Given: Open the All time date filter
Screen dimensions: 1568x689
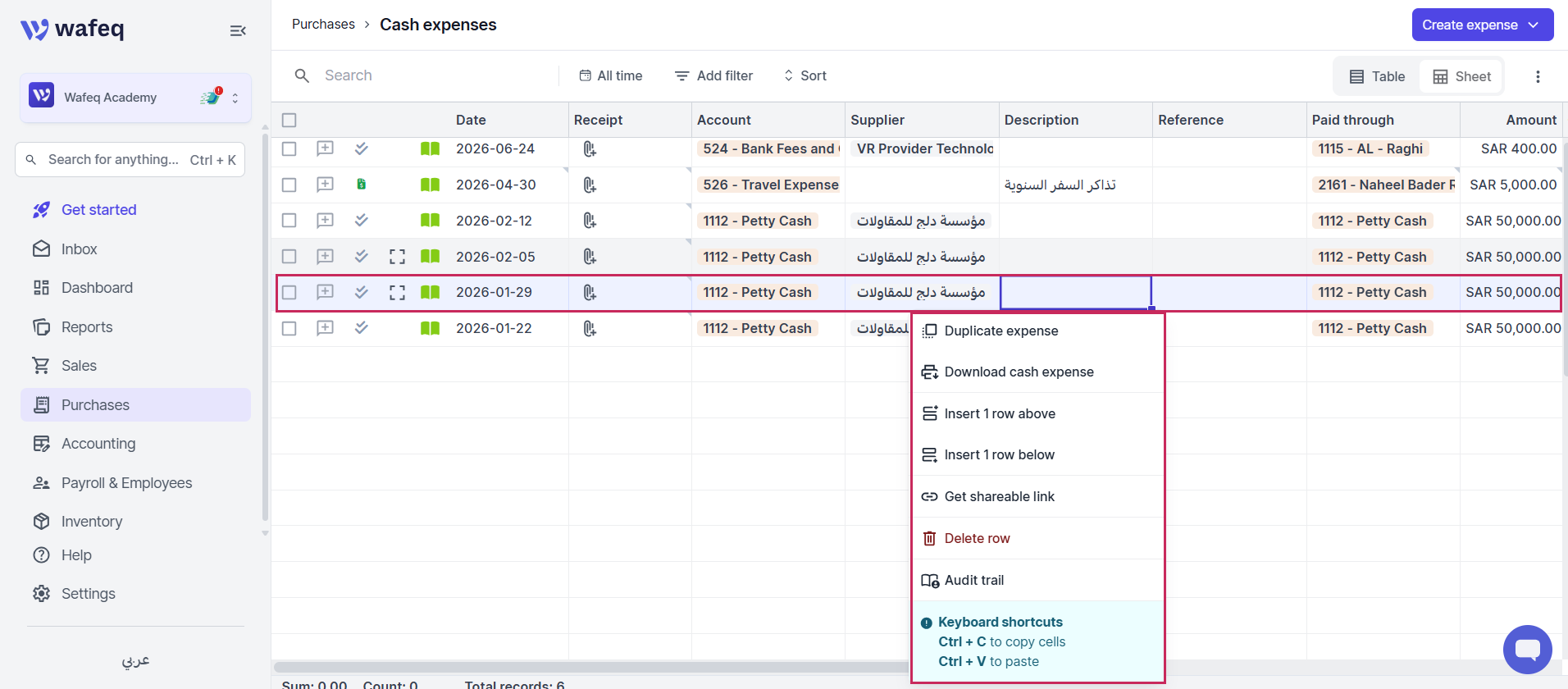Looking at the screenshot, I should point(611,75).
